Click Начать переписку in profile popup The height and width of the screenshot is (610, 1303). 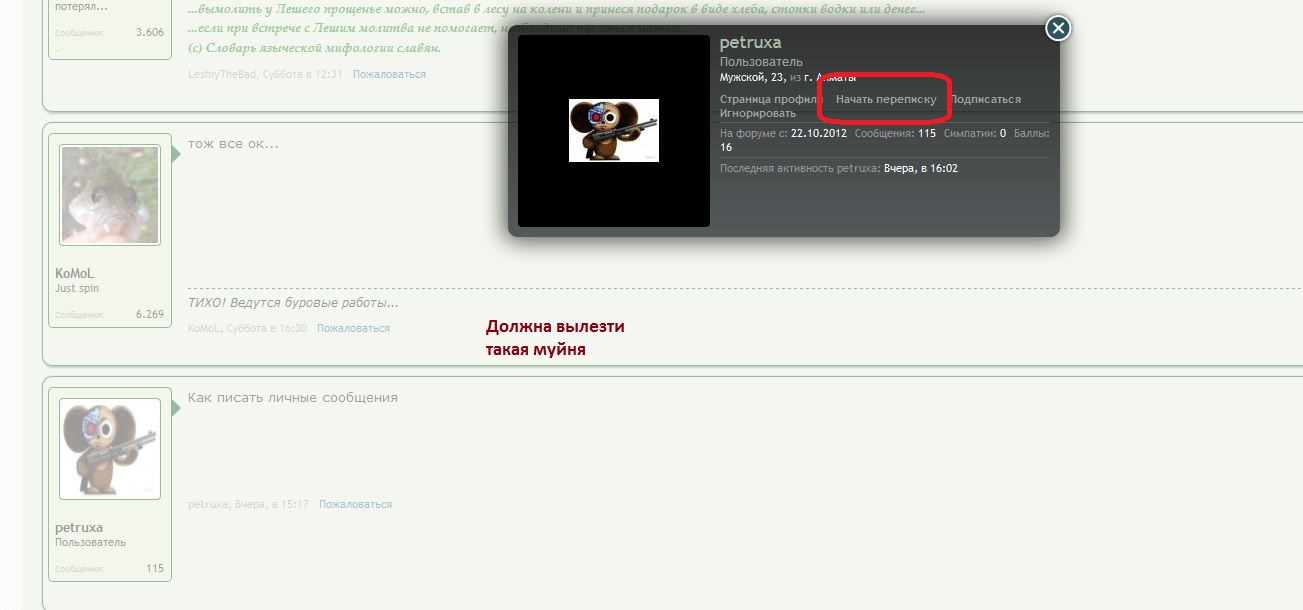pyautogui.click(x=886, y=100)
